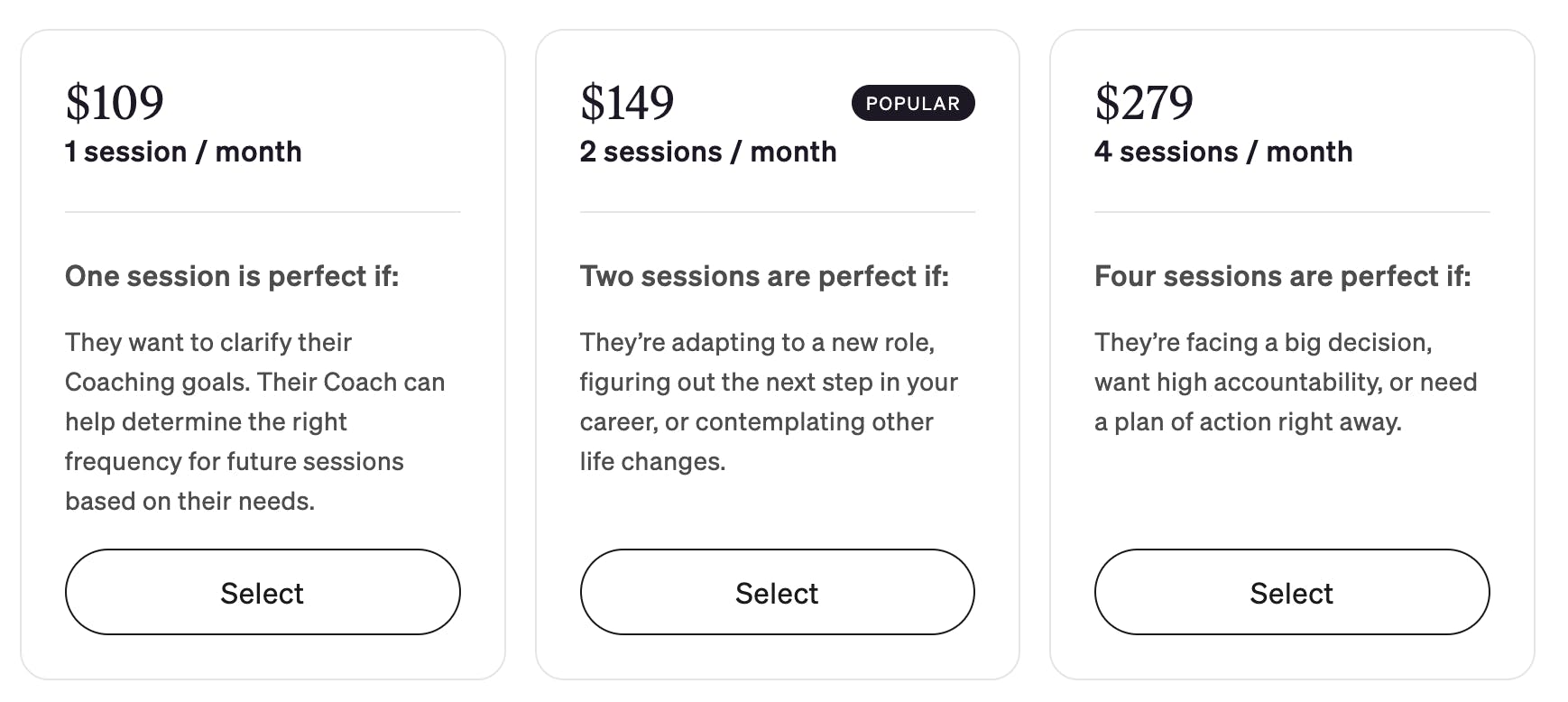Click 'Two sessions are perfect if:' heading
Screen dimensions: 1568x702
tap(764, 276)
